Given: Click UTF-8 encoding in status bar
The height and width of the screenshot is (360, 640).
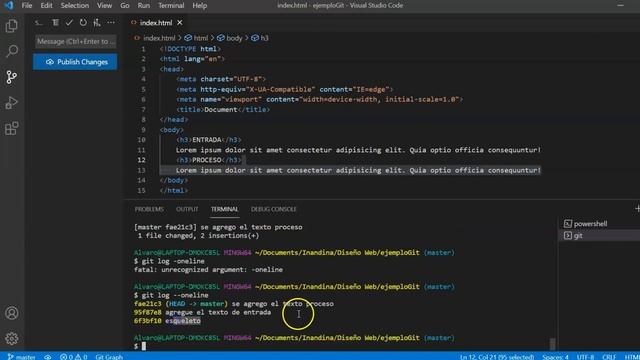Looking at the screenshot, I should click(x=585, y=357).
